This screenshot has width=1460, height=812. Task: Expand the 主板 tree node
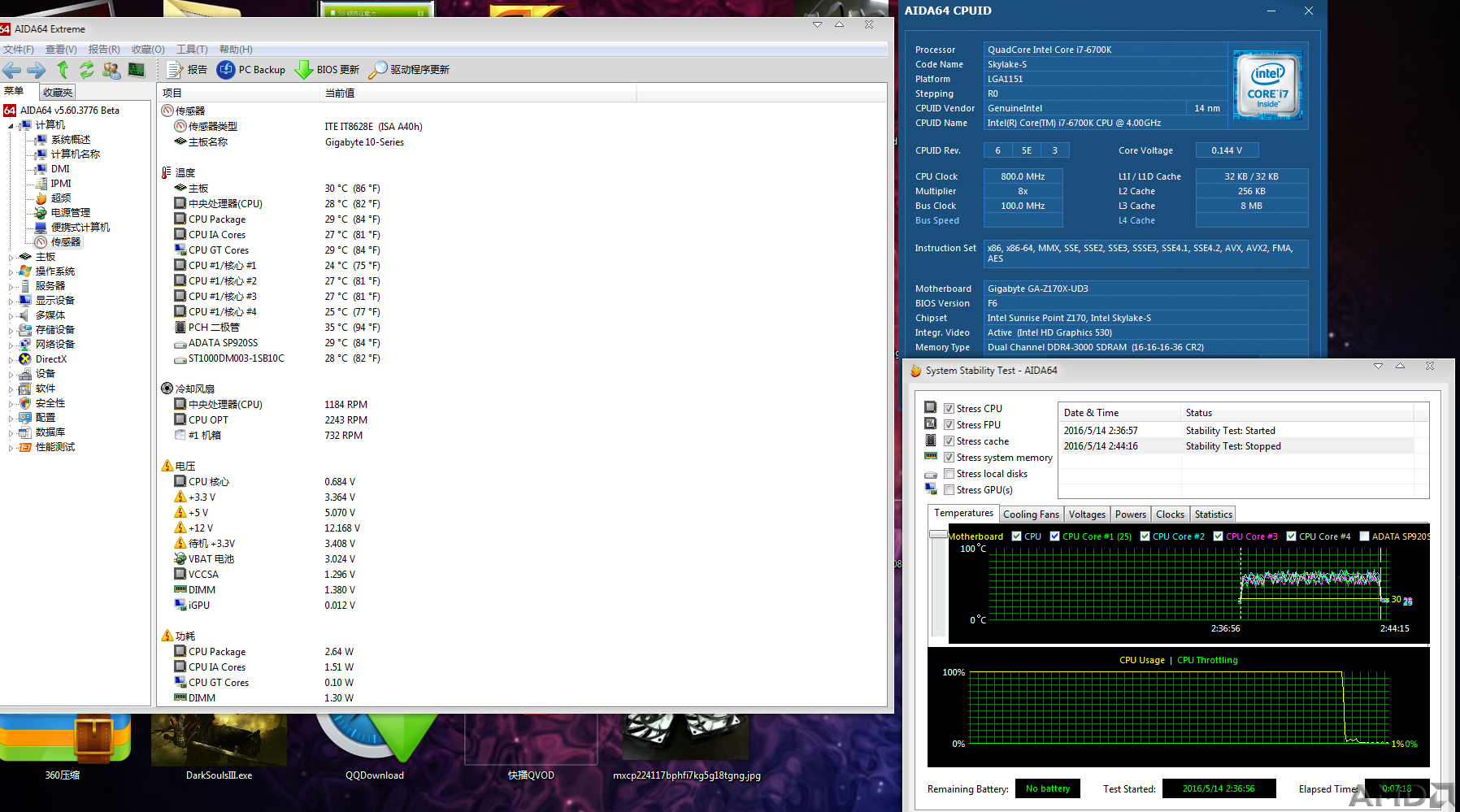(x=11, y=258)
